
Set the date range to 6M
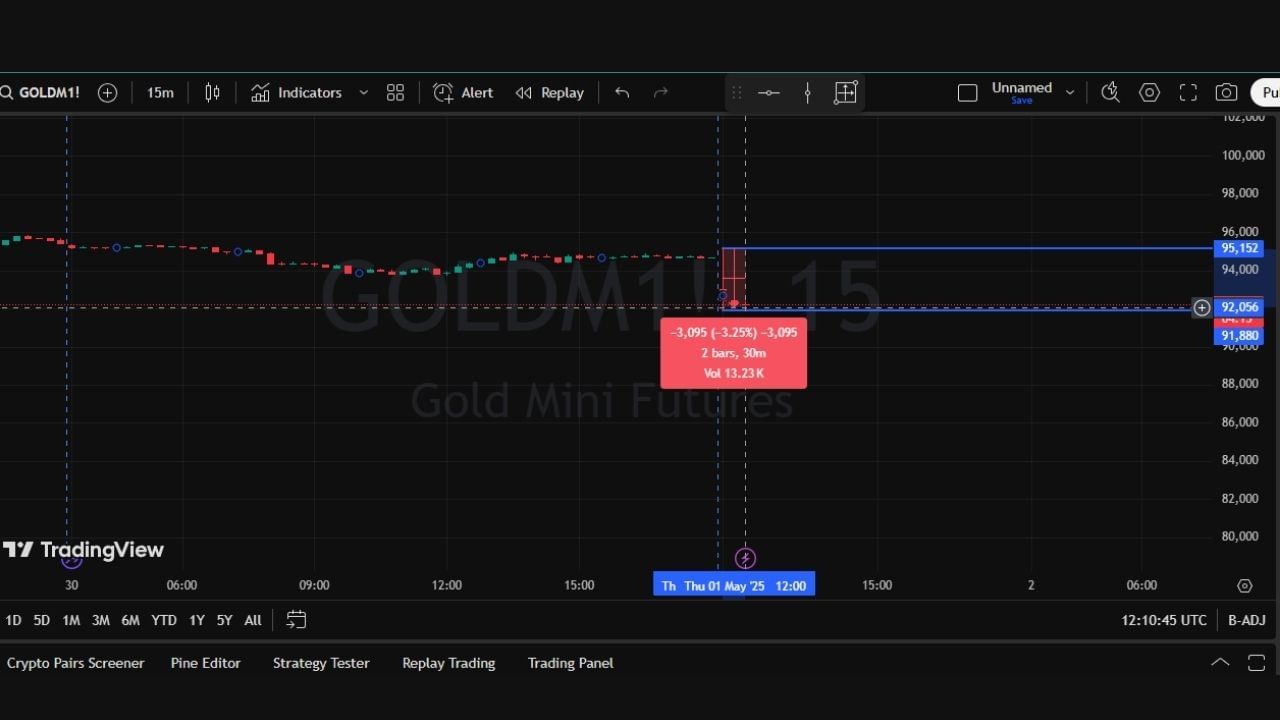click(x=130, y=620)
